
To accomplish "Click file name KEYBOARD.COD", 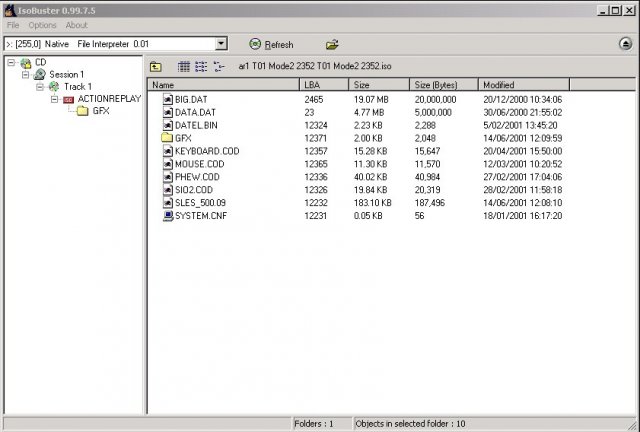I will coord(207,151).
